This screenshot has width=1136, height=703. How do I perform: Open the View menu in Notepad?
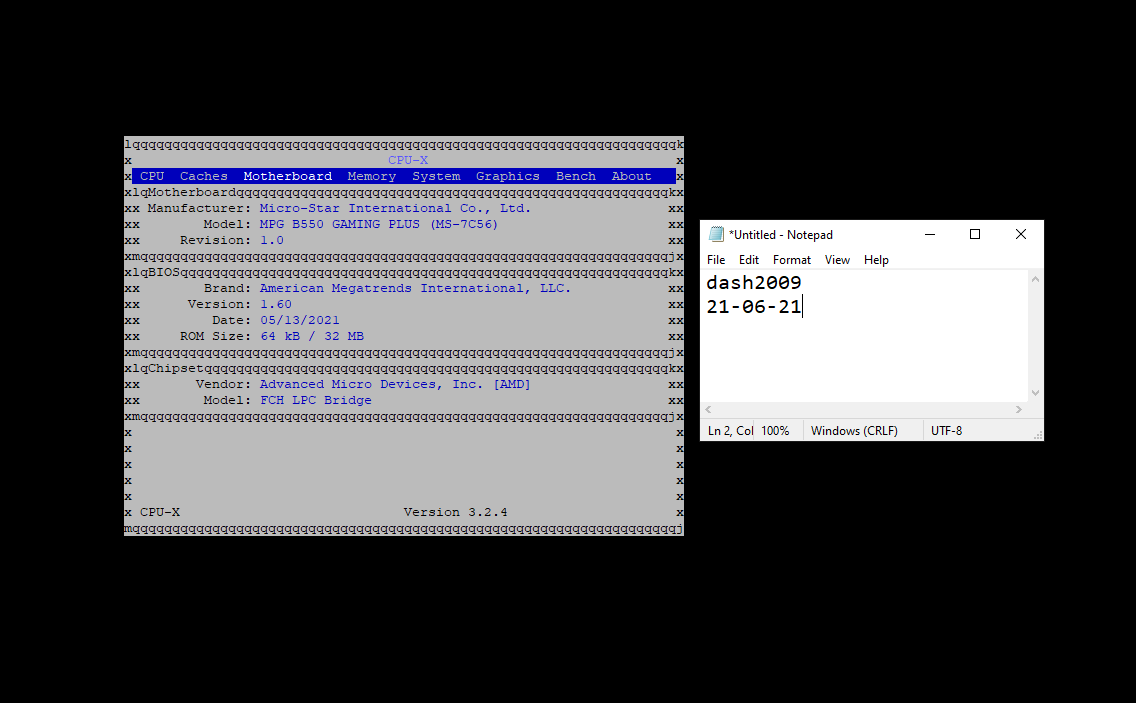837,260
